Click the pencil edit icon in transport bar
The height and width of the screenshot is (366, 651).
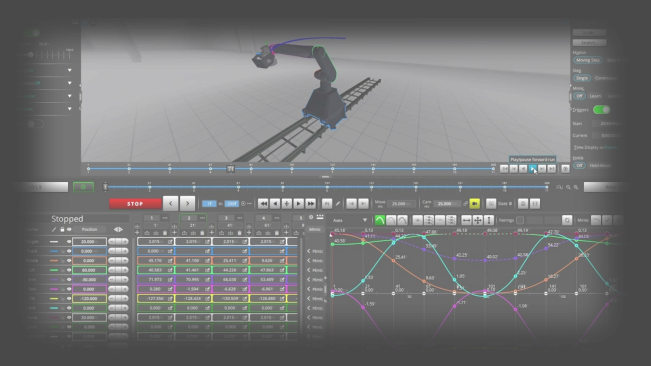tap(338, 204)
